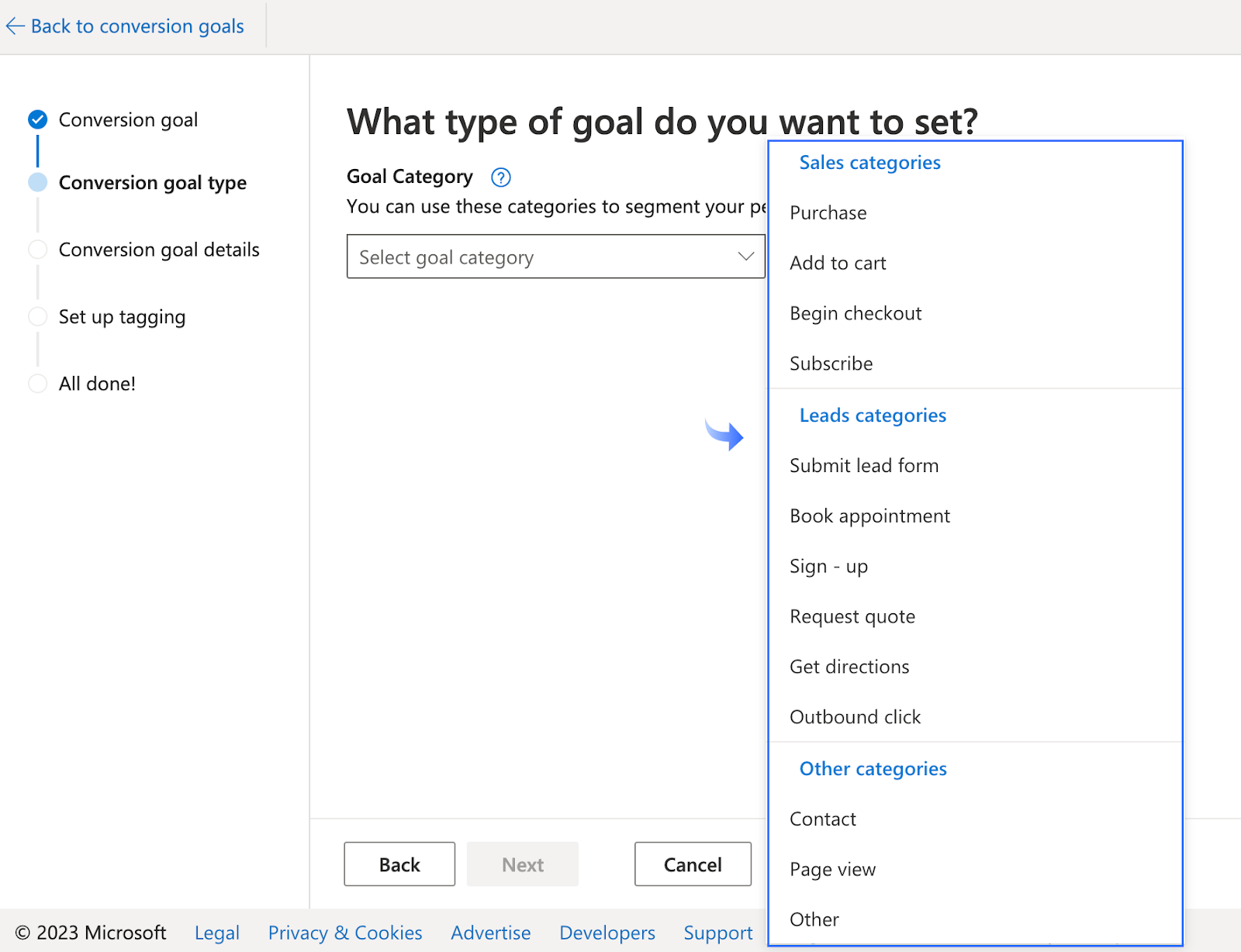Click the Goal Category help question icon
The height and width of the screenshot is (952, 1241).
(501, 178)
